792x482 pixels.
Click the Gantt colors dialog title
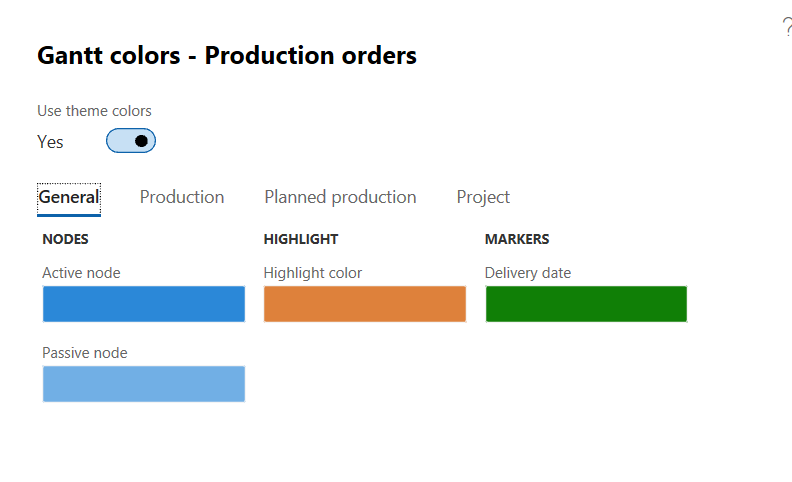click(x=227, y=55)
